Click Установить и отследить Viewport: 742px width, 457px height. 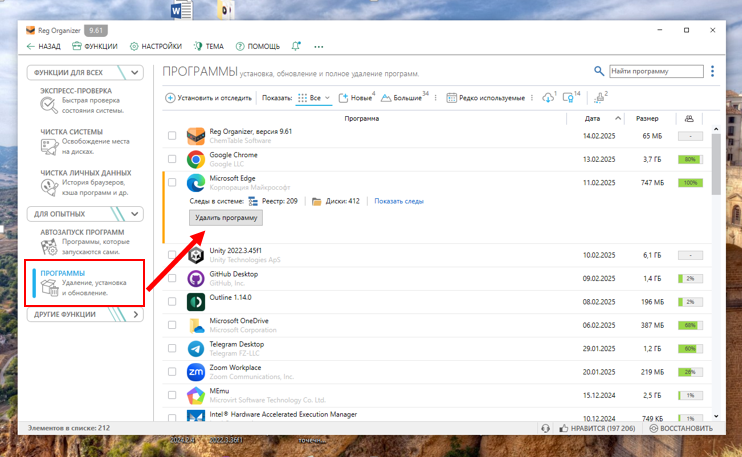tap(208, 98)
